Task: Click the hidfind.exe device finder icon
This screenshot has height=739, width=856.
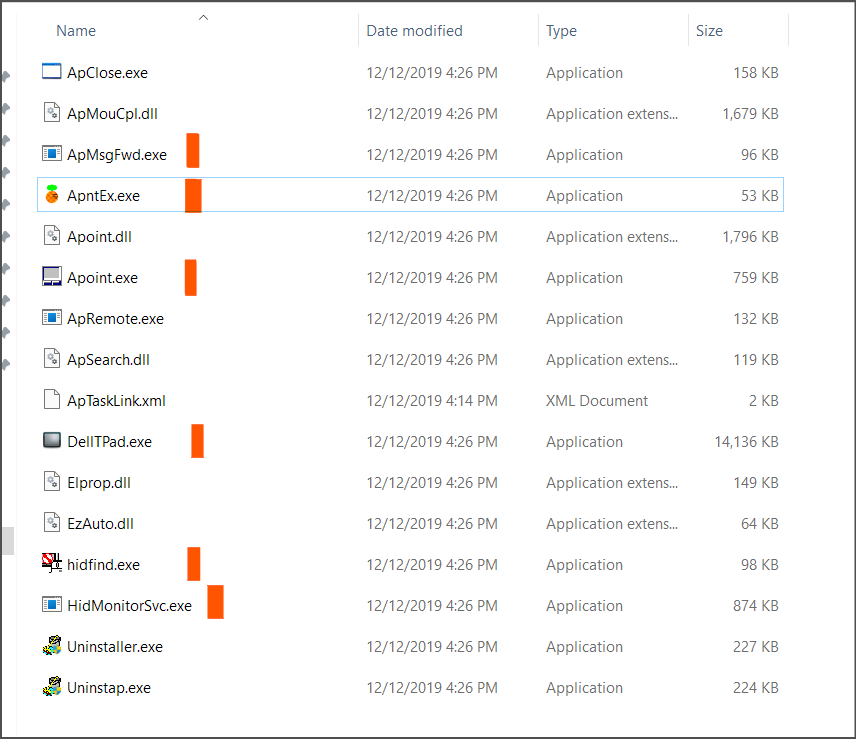Action: tap(51, 564)
